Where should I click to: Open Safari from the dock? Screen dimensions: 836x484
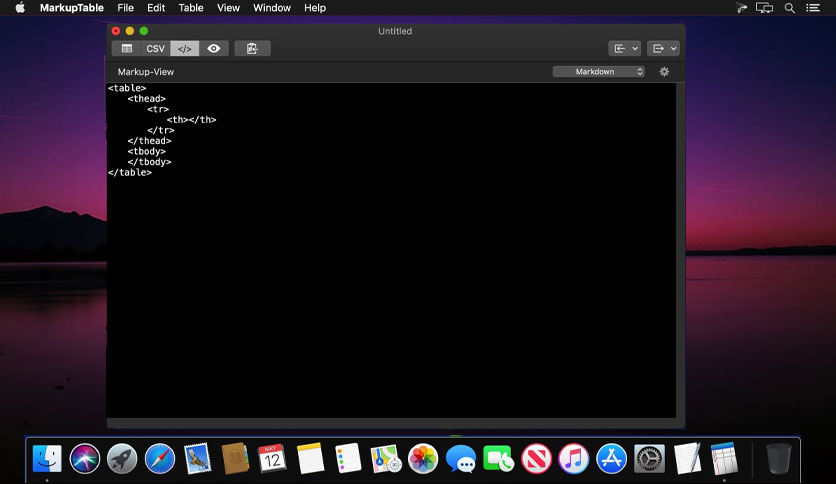(x=159, y=458)
